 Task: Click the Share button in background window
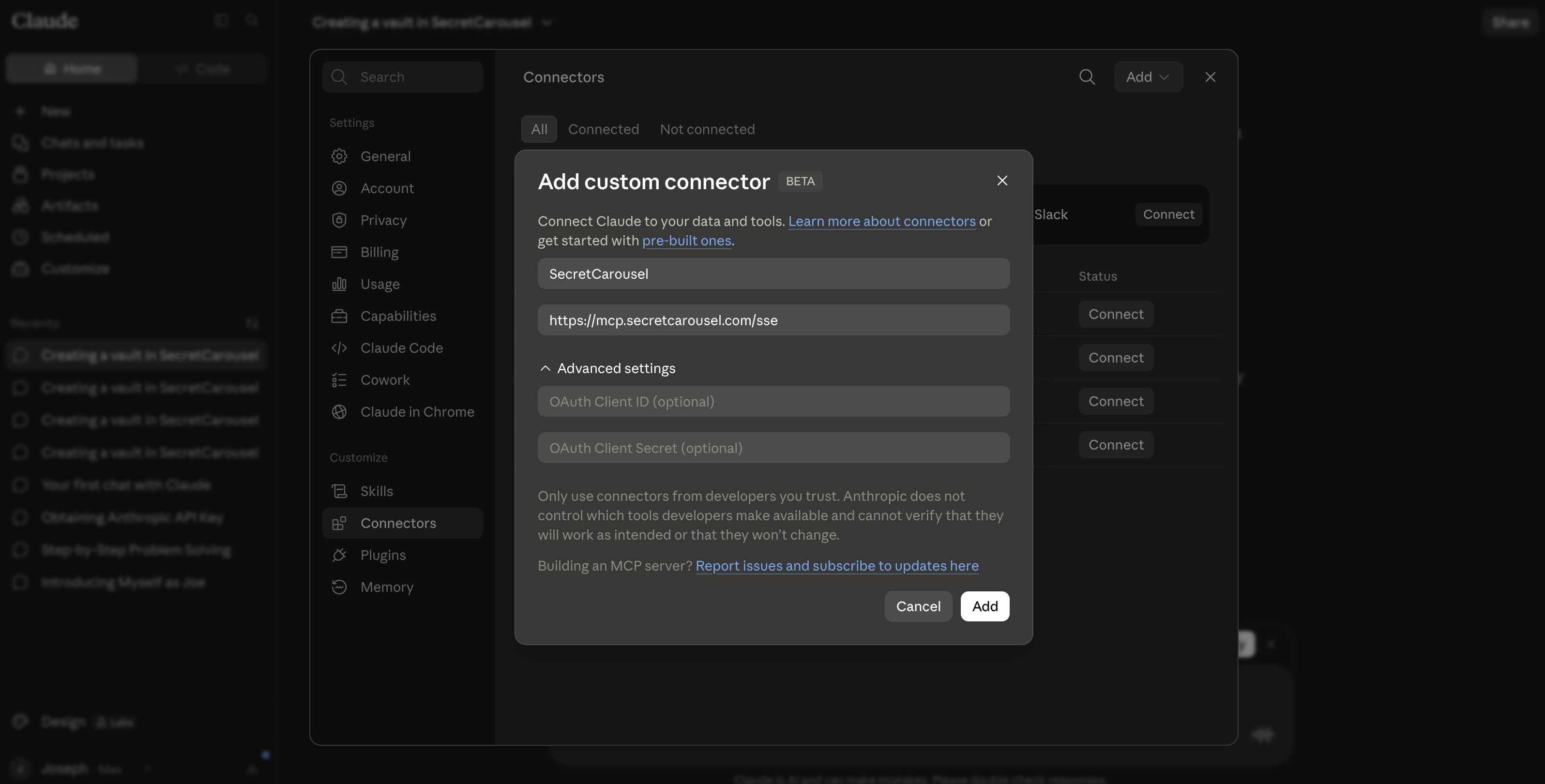coord(1510,23)
